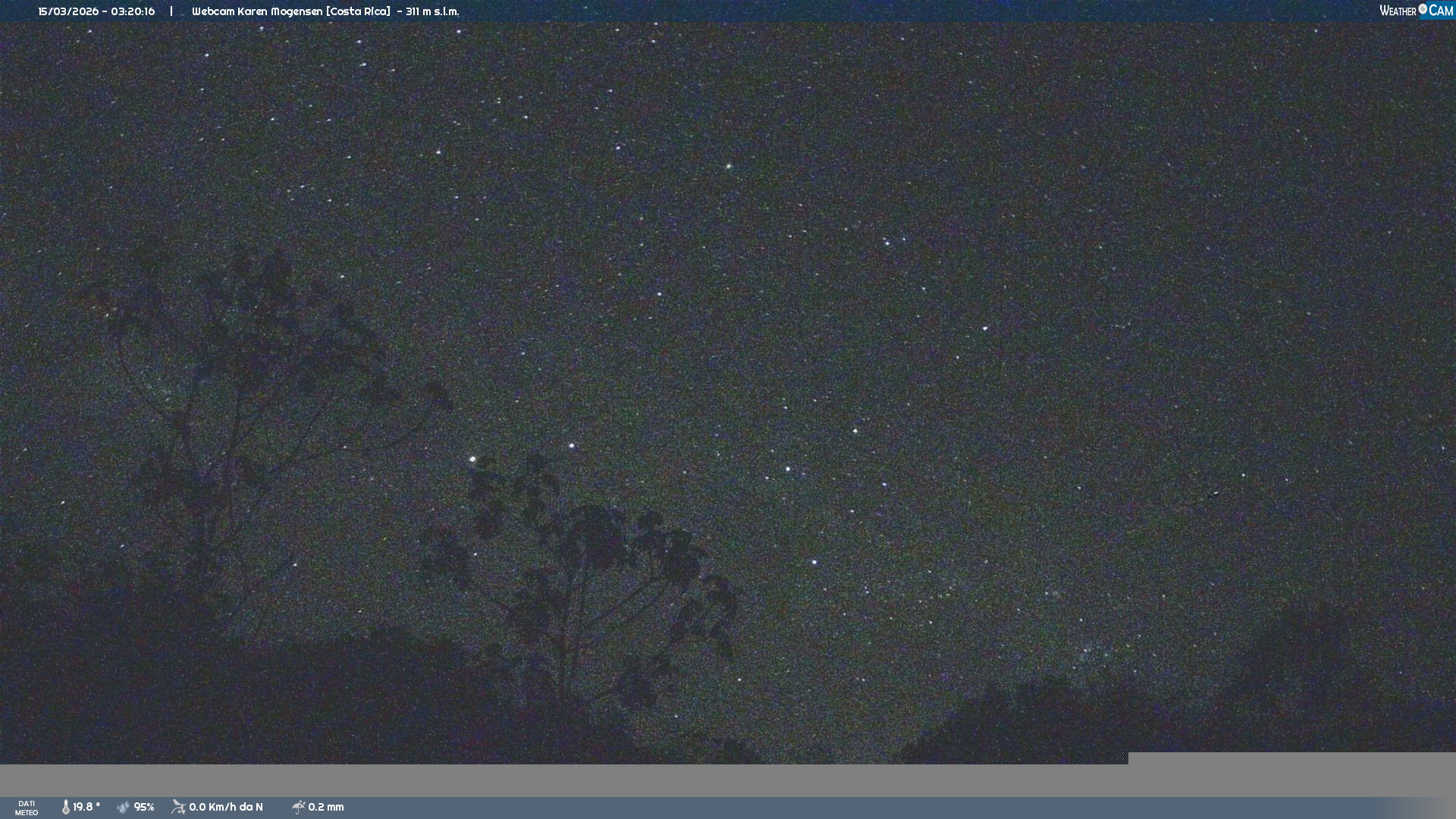Image resolution: width=1456 pixels, height=819 pixels.
Task: Click the 311 m s.l.m. altitude text
Action: 432,11
